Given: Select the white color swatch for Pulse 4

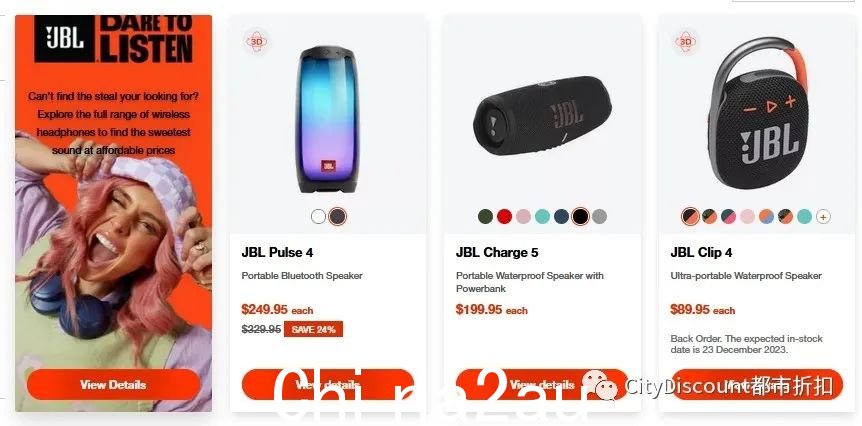Looking at the screenshot, I should coord(318,217).
